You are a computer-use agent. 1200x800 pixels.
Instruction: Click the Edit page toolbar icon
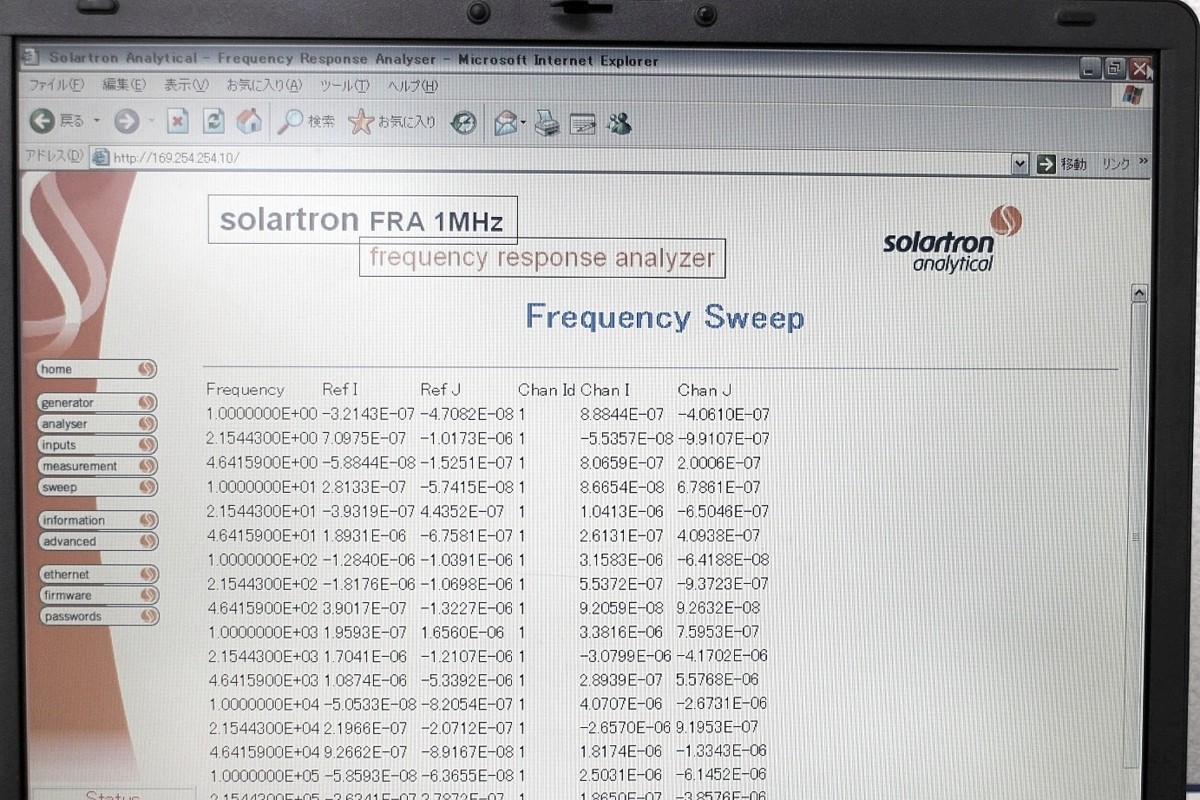583,124
